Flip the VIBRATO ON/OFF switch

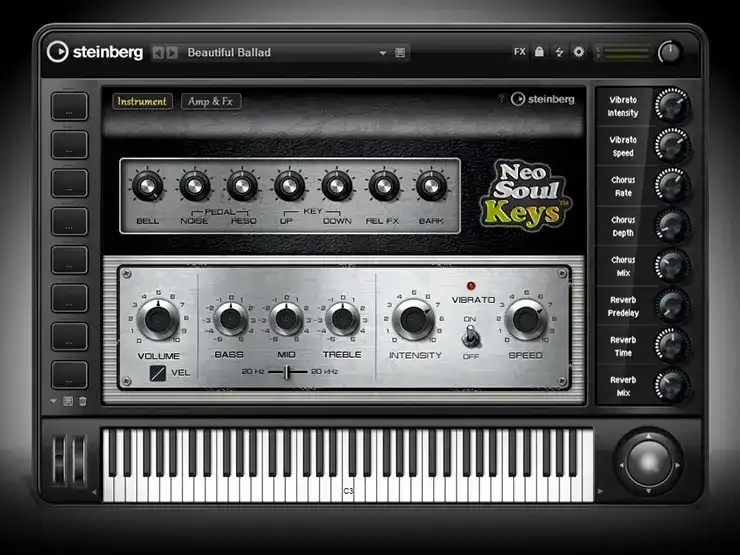click(x=470, y=336)
